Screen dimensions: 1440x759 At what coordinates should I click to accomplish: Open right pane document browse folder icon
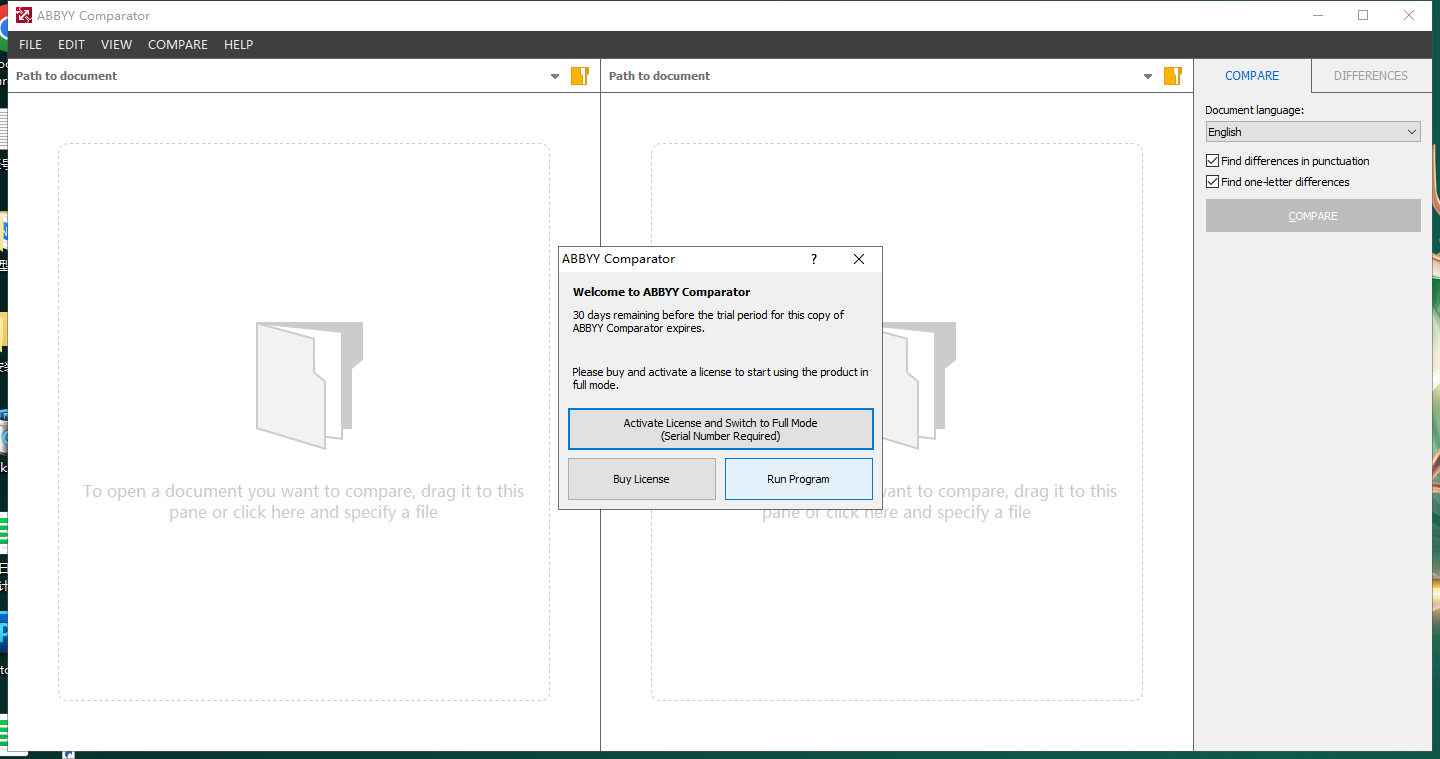click(x=1172, y=76)
